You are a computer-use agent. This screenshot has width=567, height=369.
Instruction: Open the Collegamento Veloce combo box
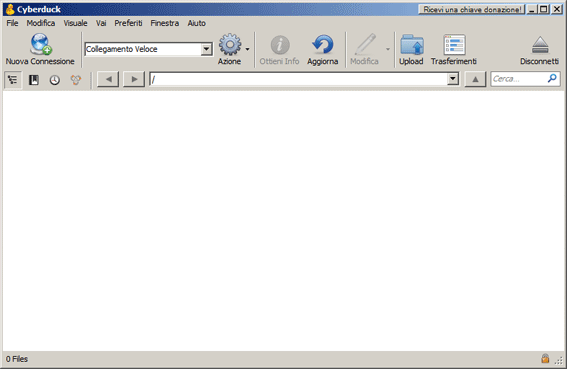click(149, 49)
